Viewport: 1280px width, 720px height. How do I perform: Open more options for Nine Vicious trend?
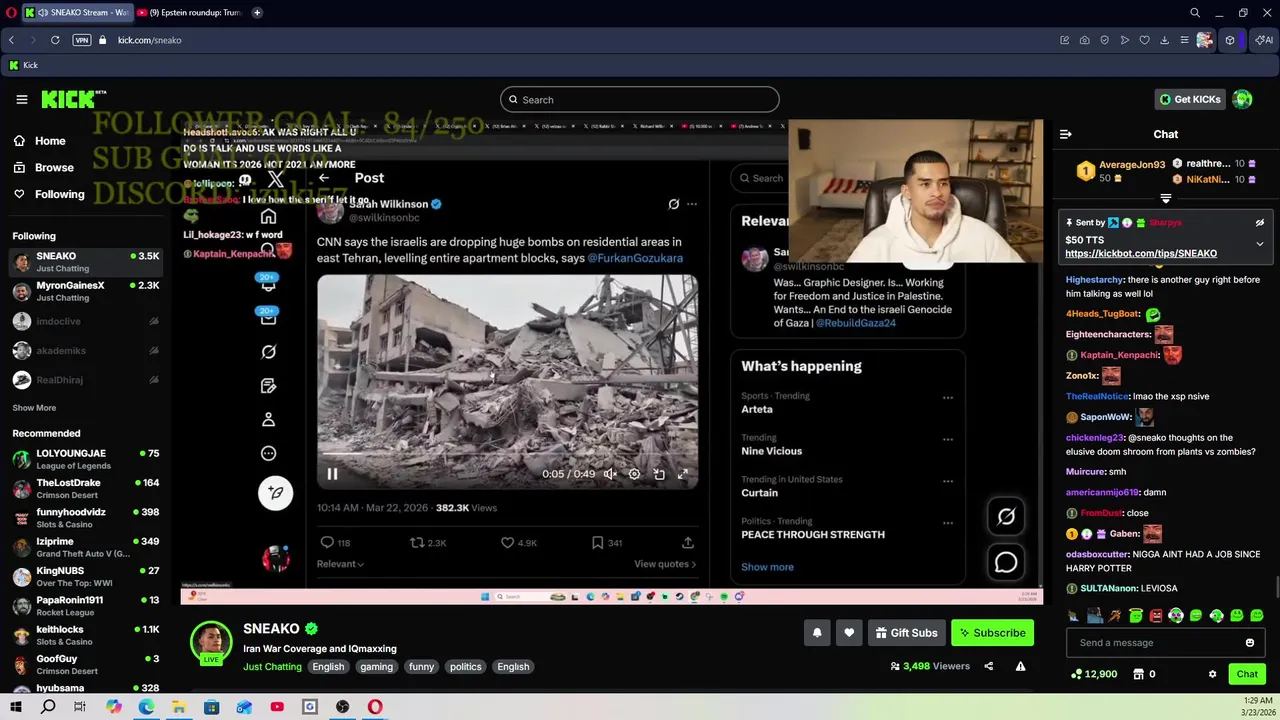(x=947, y=440)
